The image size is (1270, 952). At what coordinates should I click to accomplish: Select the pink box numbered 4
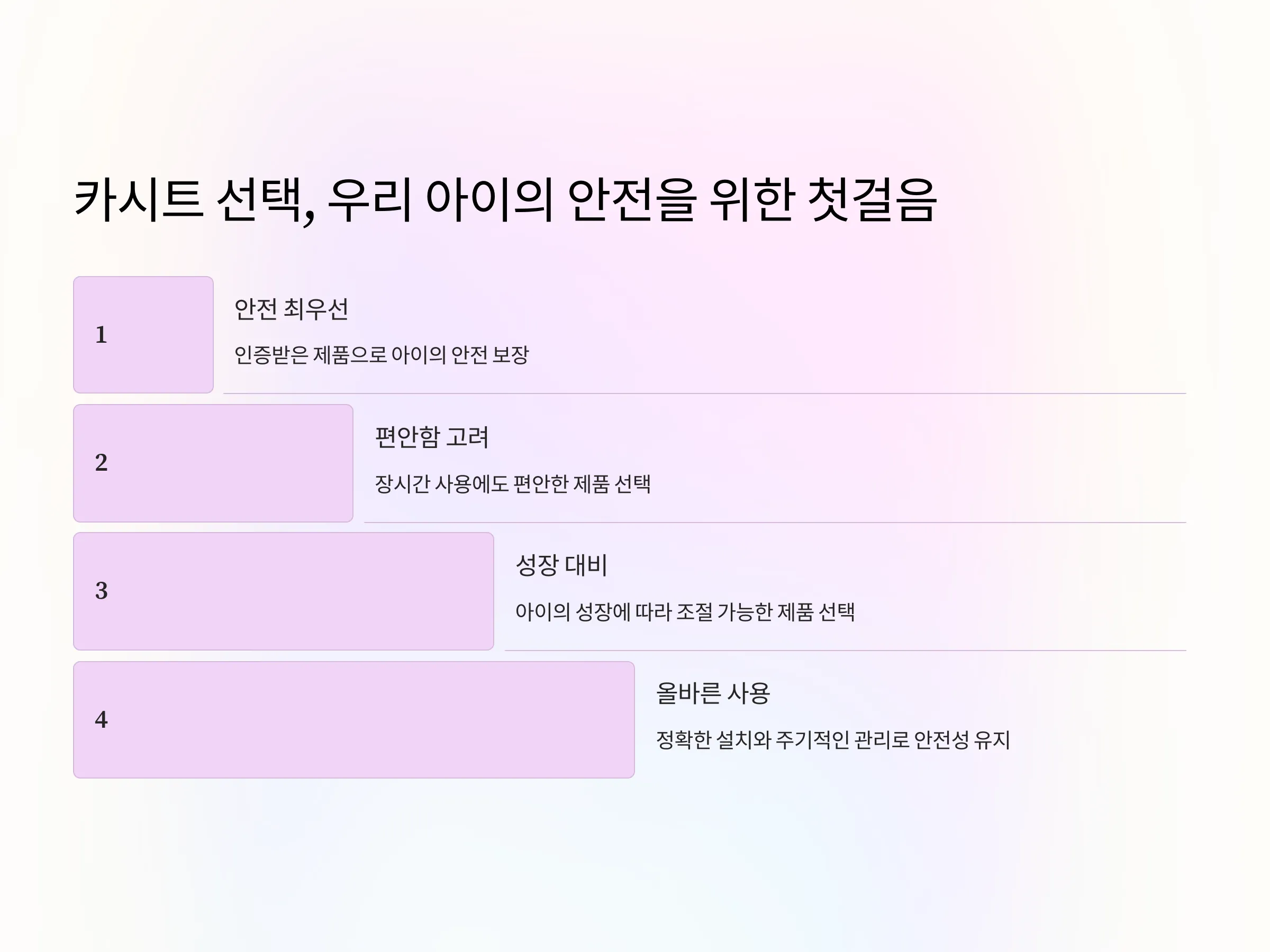click(x=353, y=720)
